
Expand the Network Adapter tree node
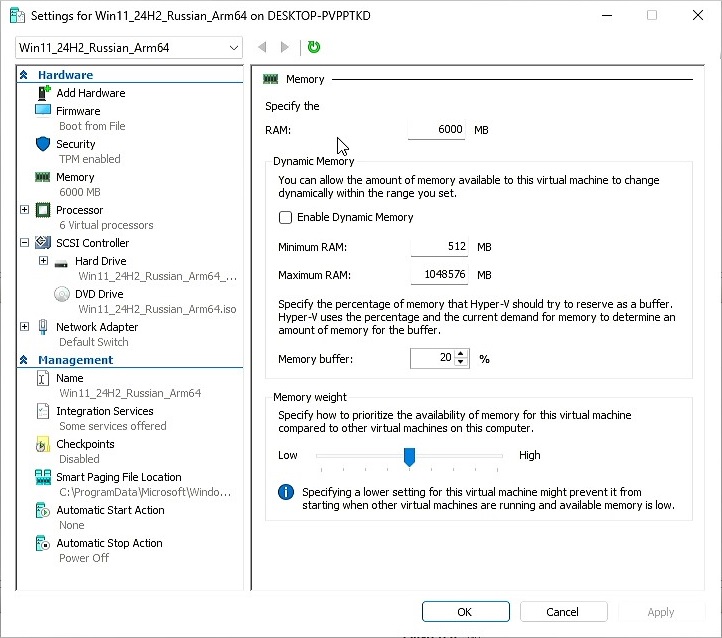[x=25, y=327]
